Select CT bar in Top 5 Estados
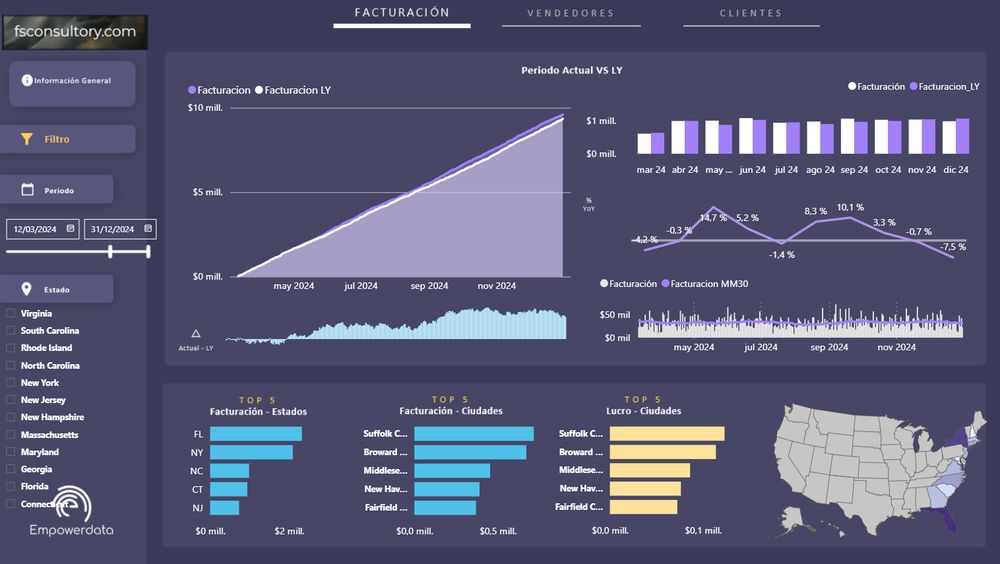 pos(228,489)
